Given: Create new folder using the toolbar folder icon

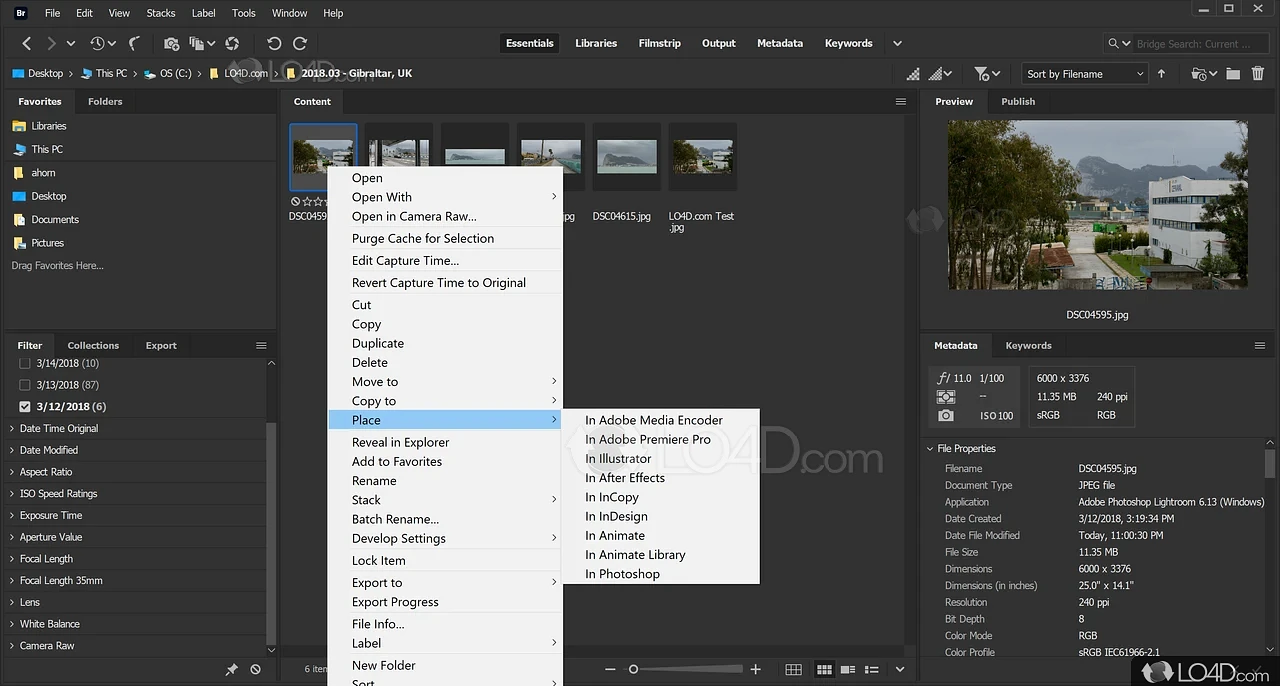Looking at the screenshot, I should click(x=1232, y=74).
